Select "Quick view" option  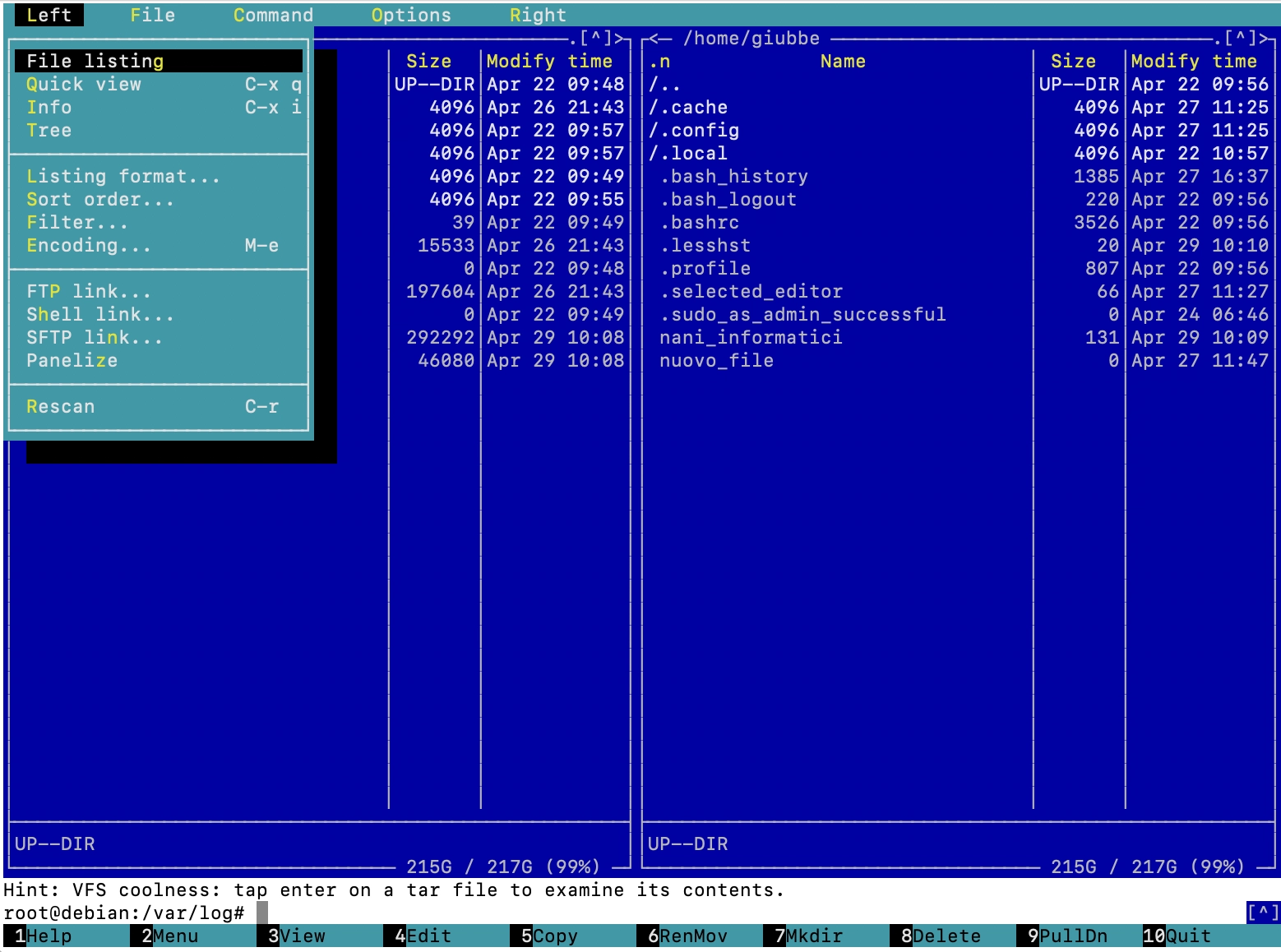pyautogui.click(x=83, y=84)
